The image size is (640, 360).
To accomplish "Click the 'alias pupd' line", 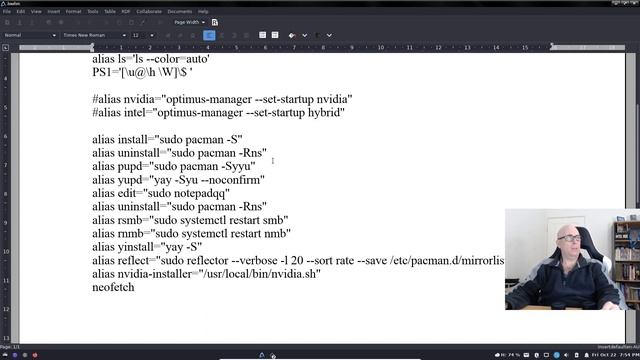I will pyautogui.click(x=173, y=167).
